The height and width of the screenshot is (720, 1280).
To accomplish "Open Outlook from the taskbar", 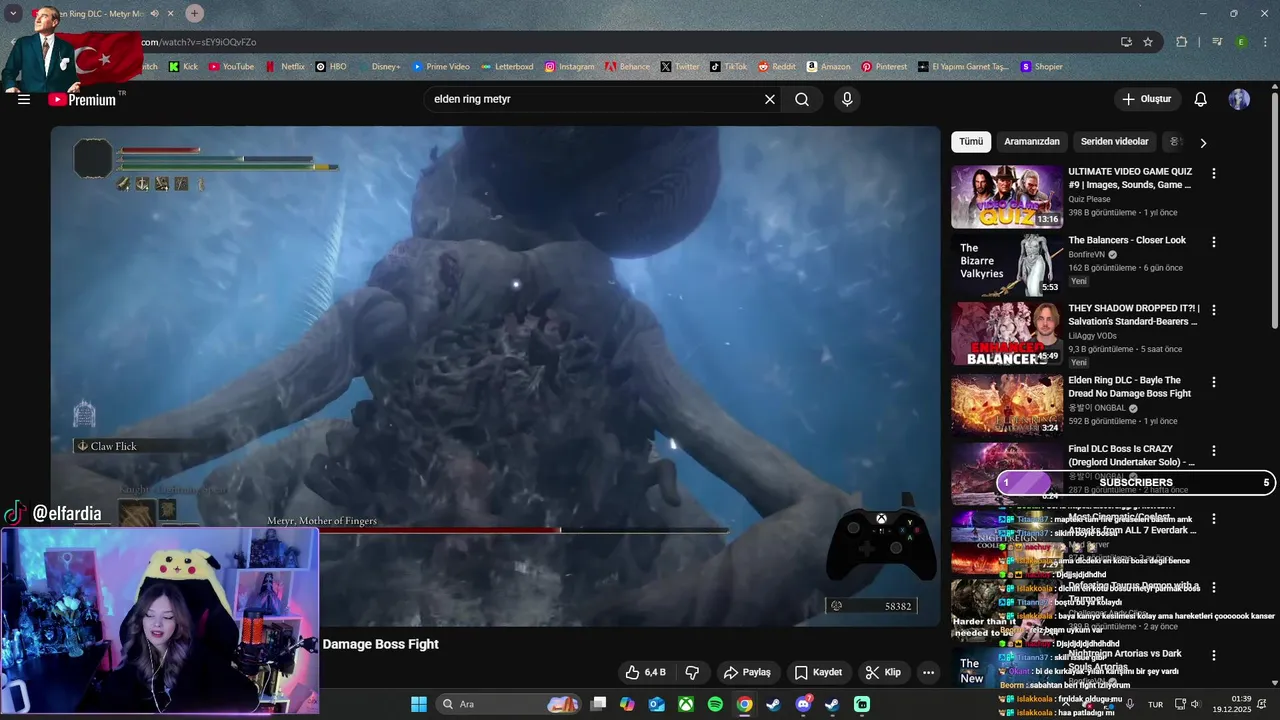I will coord(657,704).
